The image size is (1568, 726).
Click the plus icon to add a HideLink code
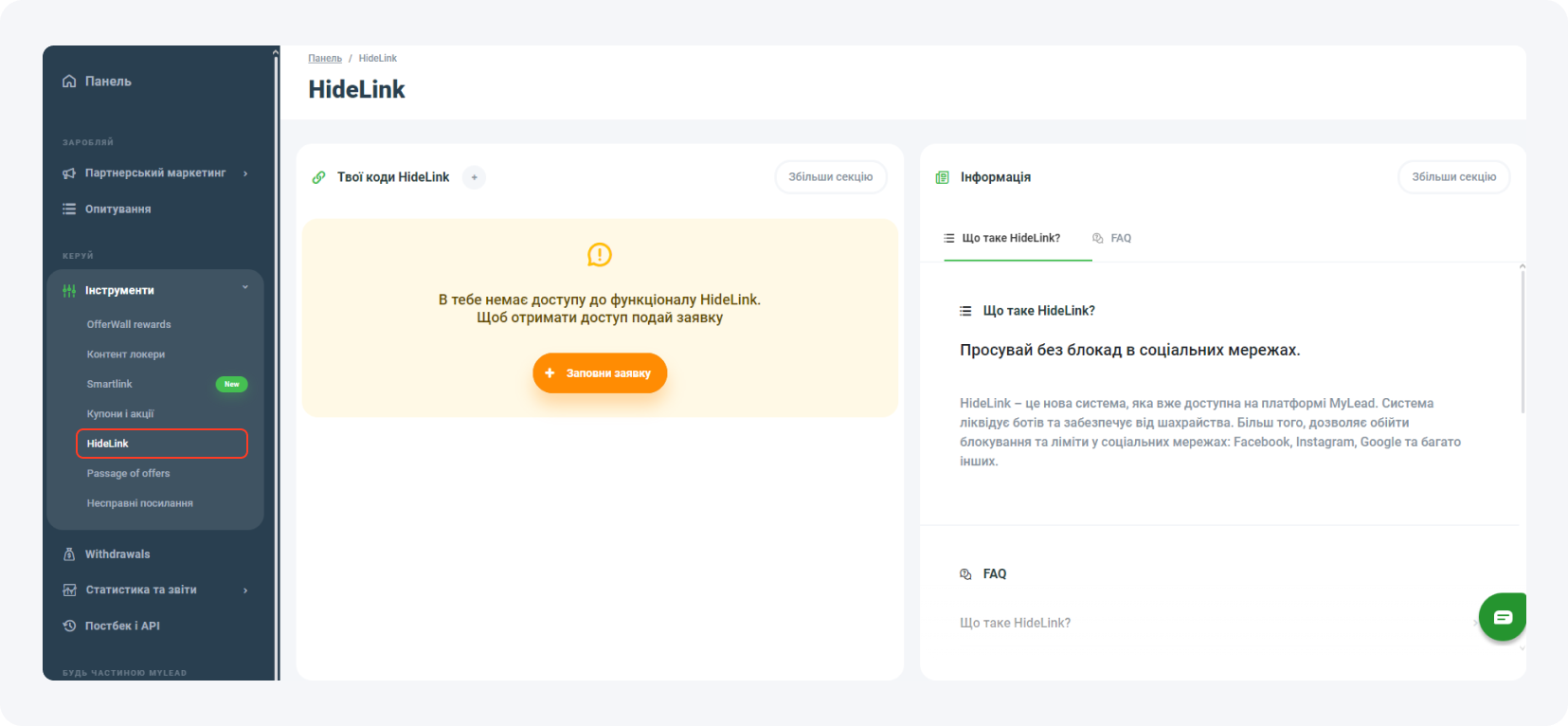pyautogui.click(x=475, y=177)
